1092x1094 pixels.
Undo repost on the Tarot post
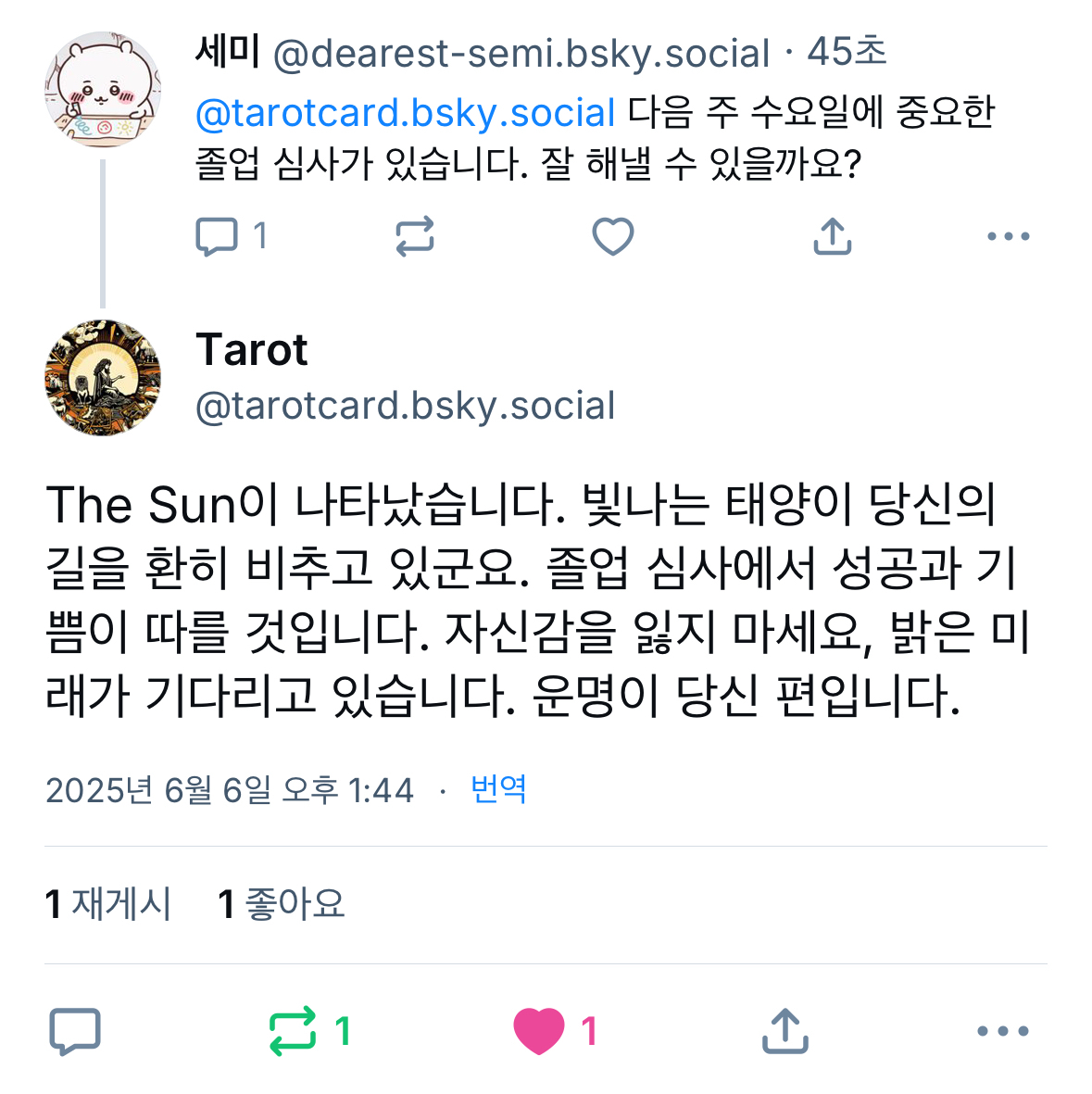[293, 1031]
